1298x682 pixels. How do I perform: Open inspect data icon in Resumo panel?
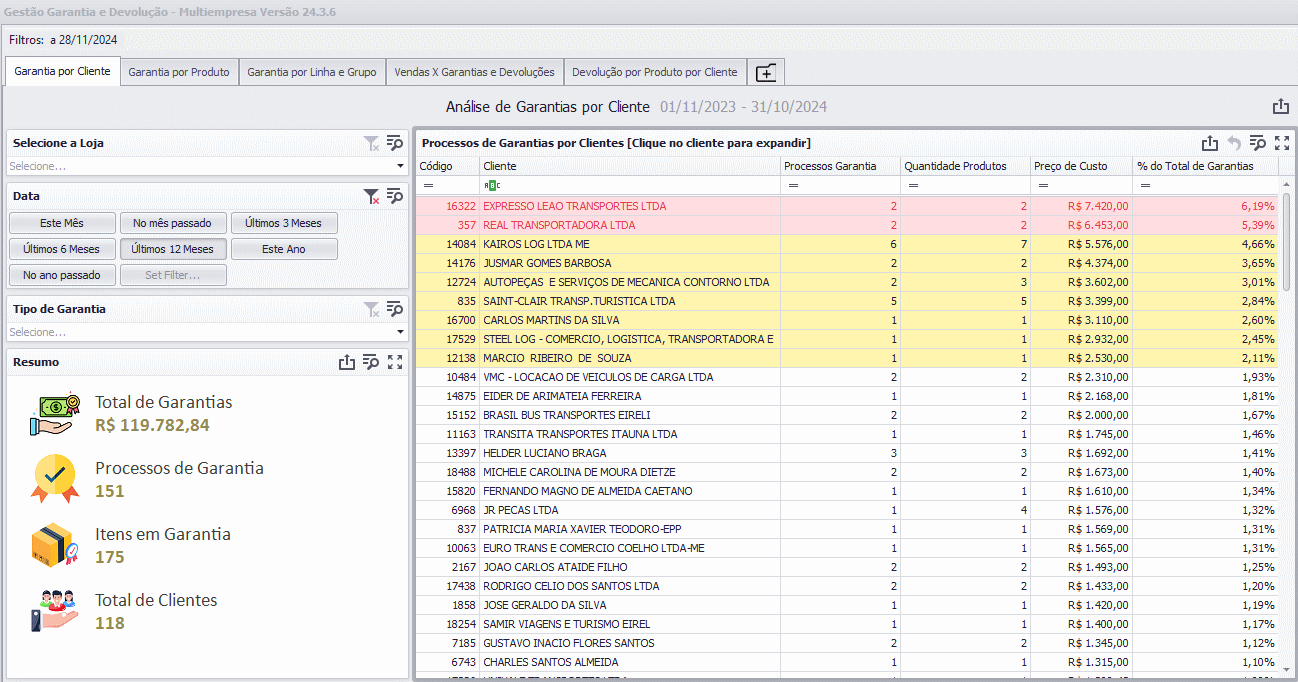pos(371,362)
